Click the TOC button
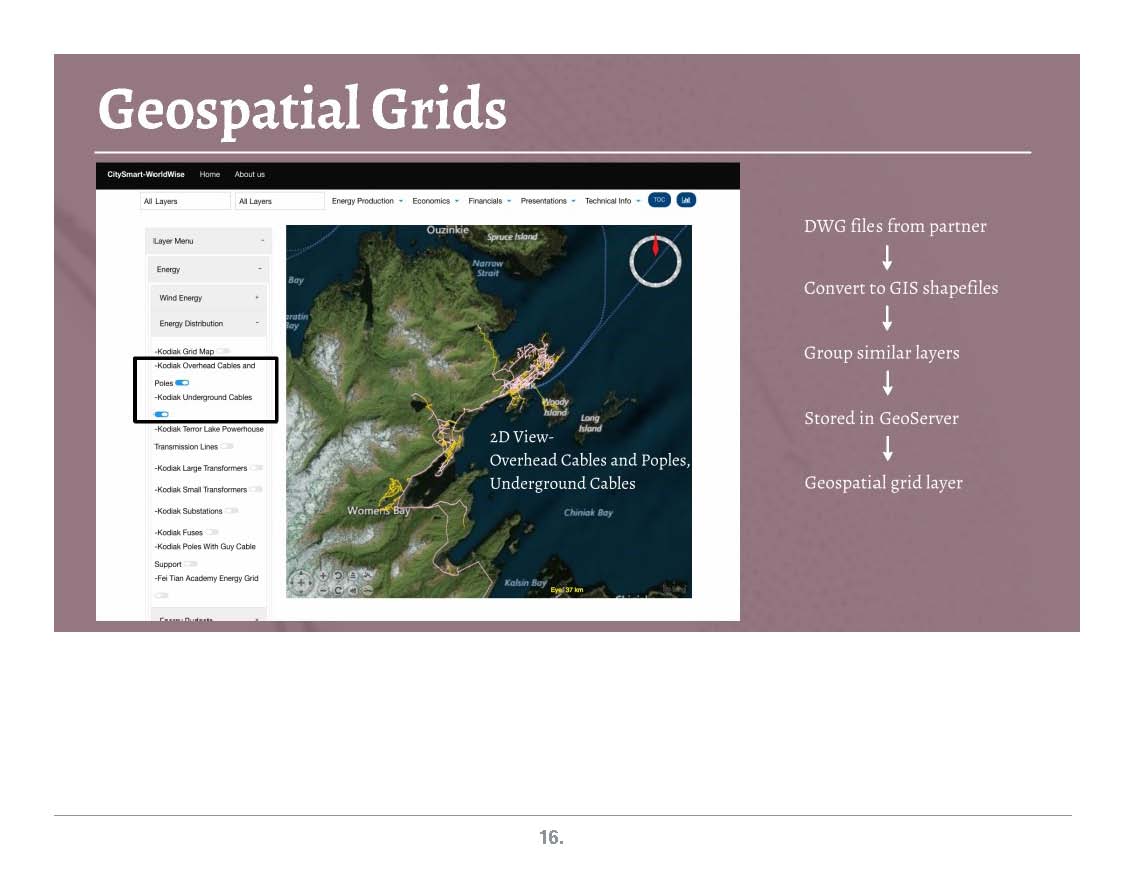 click(x=659, y=200)
